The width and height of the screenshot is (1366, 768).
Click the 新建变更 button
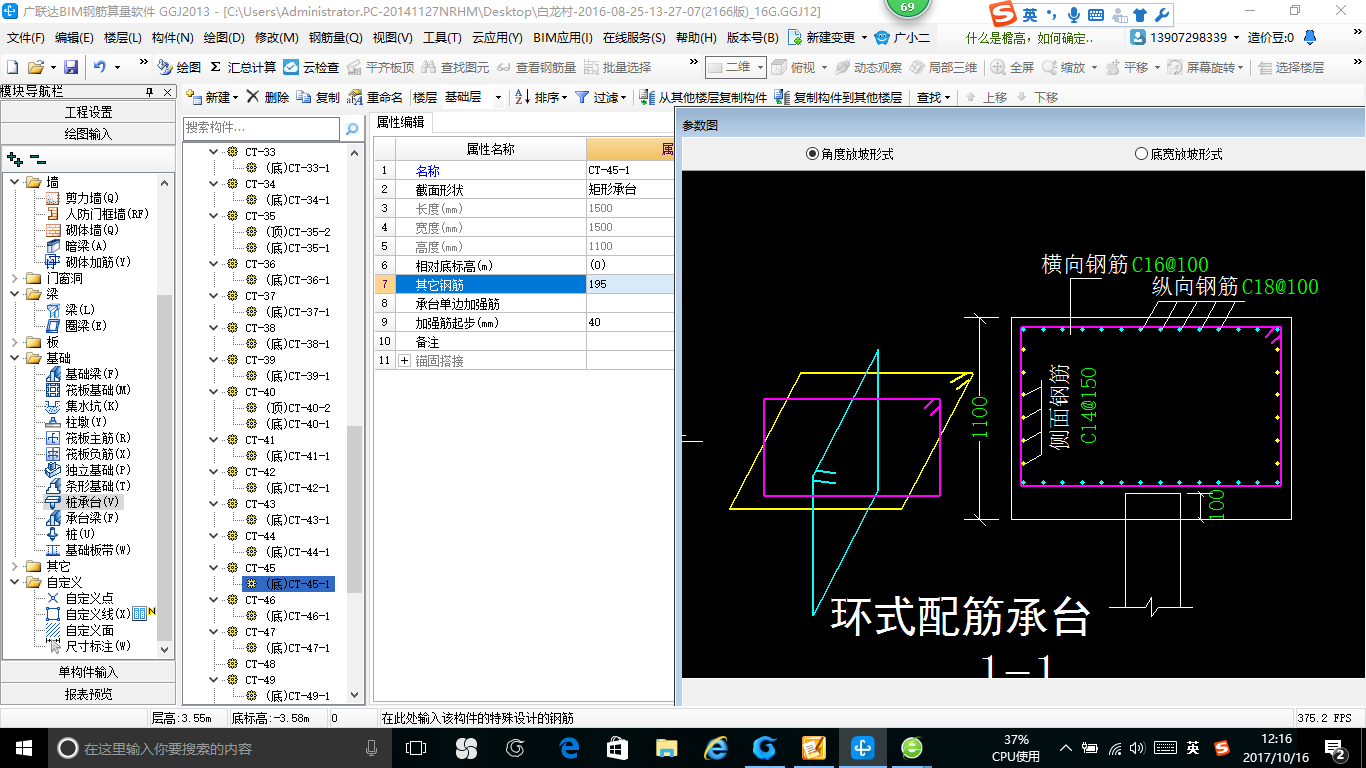click(826, 38)
